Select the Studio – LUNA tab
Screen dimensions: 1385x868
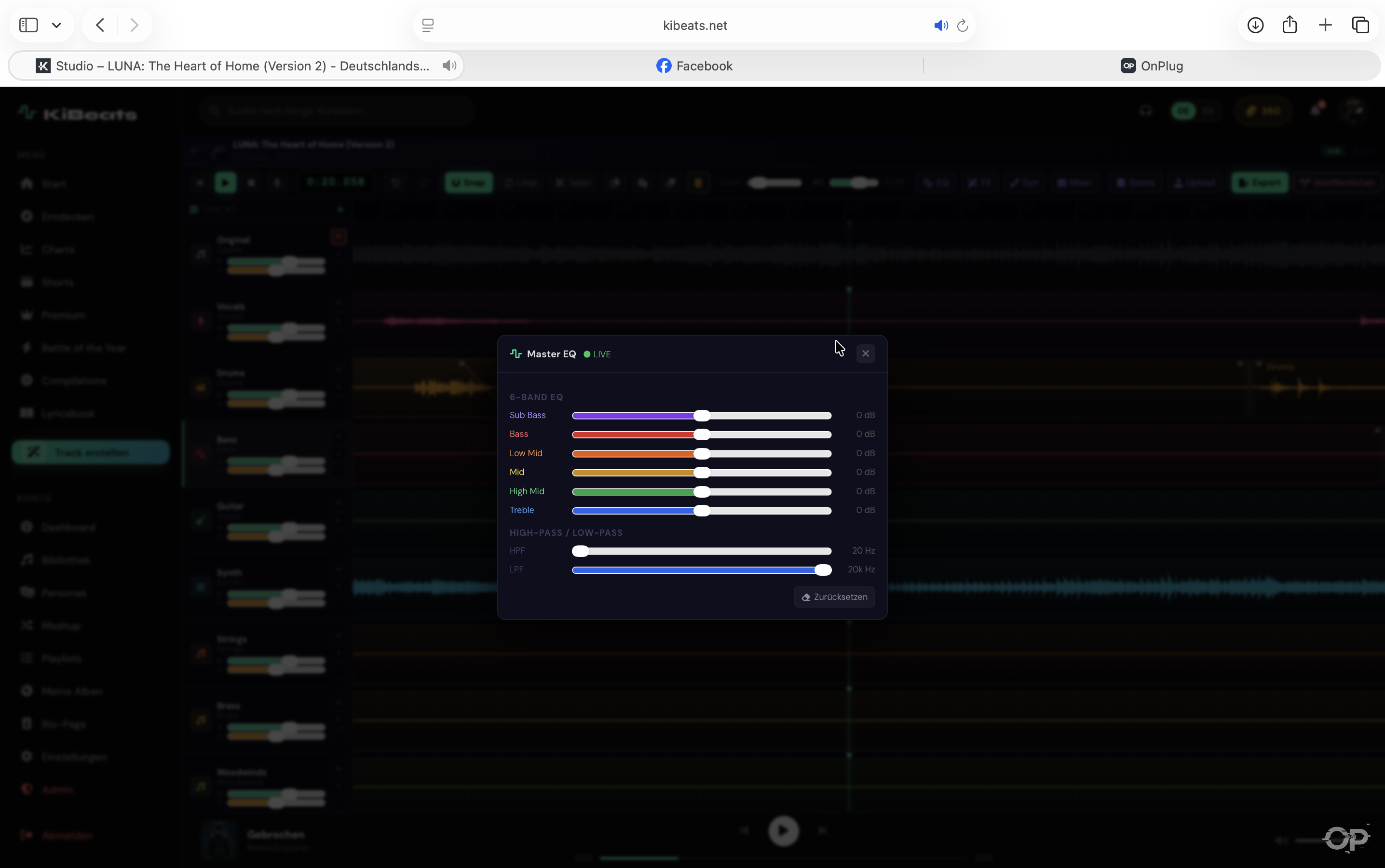(x=235, y=66)
